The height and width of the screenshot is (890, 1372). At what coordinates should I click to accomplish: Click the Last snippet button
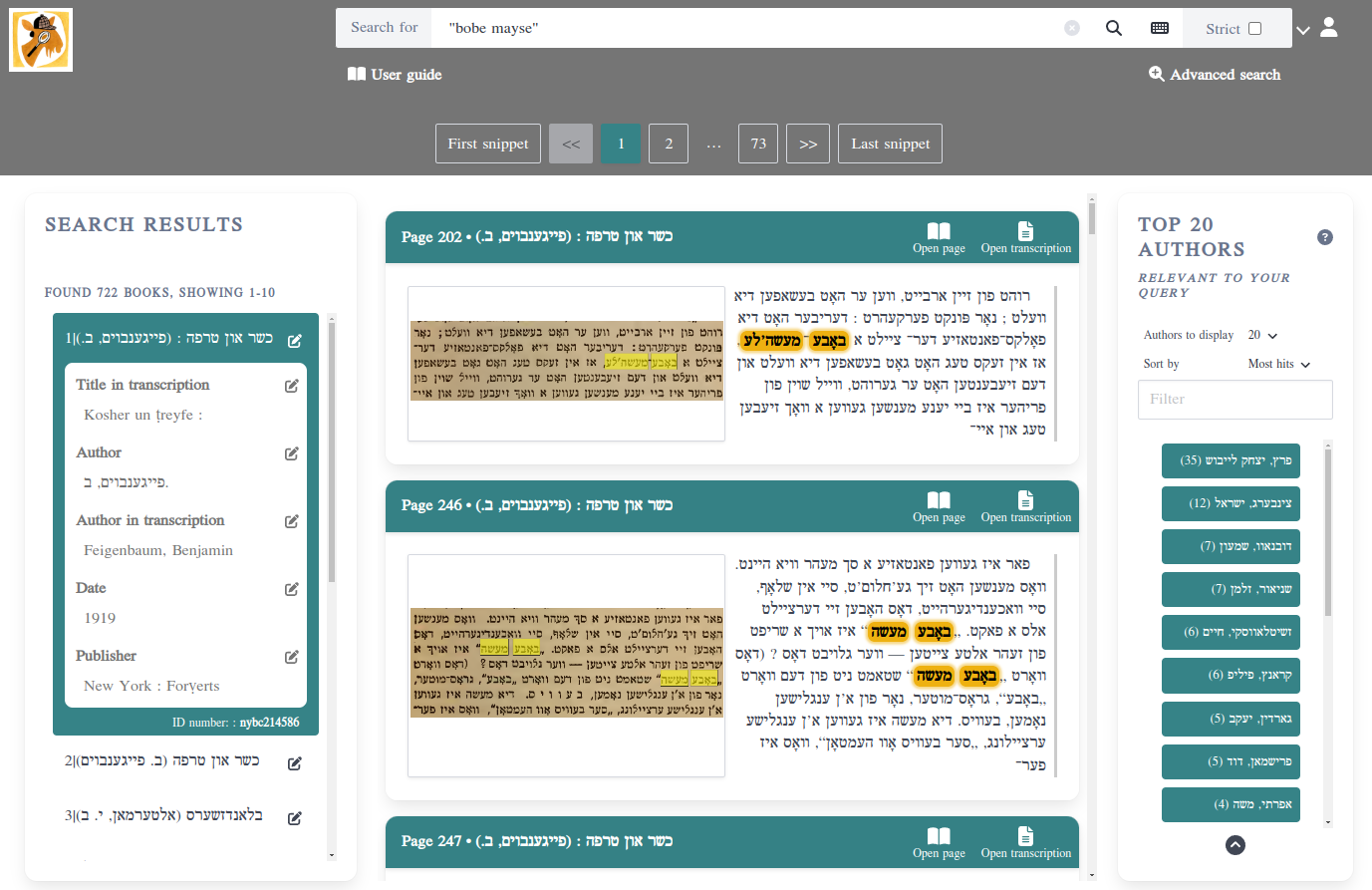(890, 144)
